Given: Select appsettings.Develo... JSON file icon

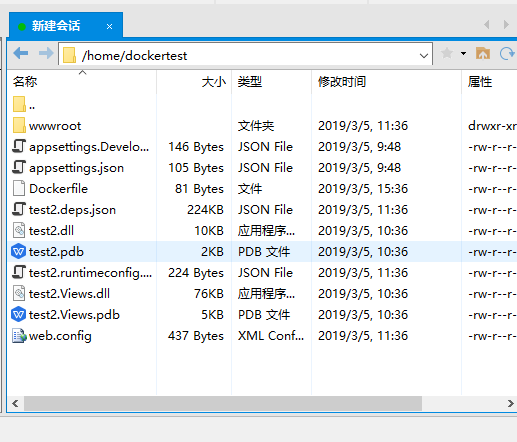Looking at the screenshot, I should (19, 146).
